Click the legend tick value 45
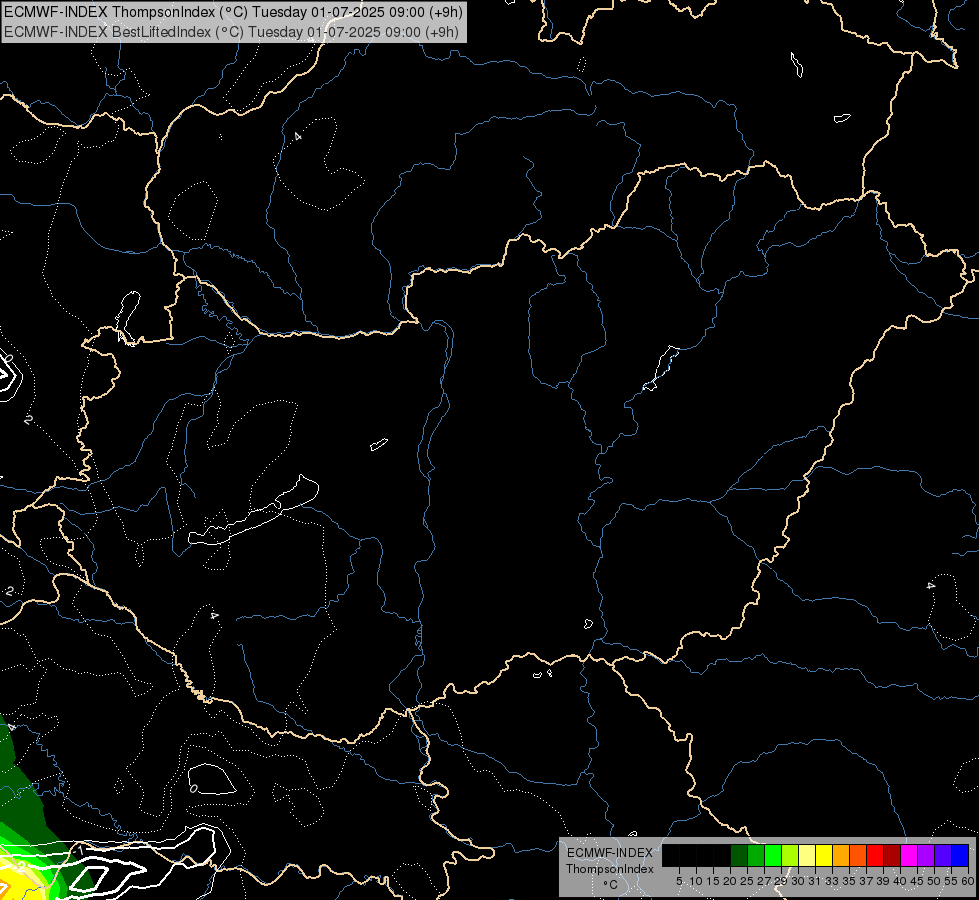Viewport: 979px width, 900px height. point(917,881)
